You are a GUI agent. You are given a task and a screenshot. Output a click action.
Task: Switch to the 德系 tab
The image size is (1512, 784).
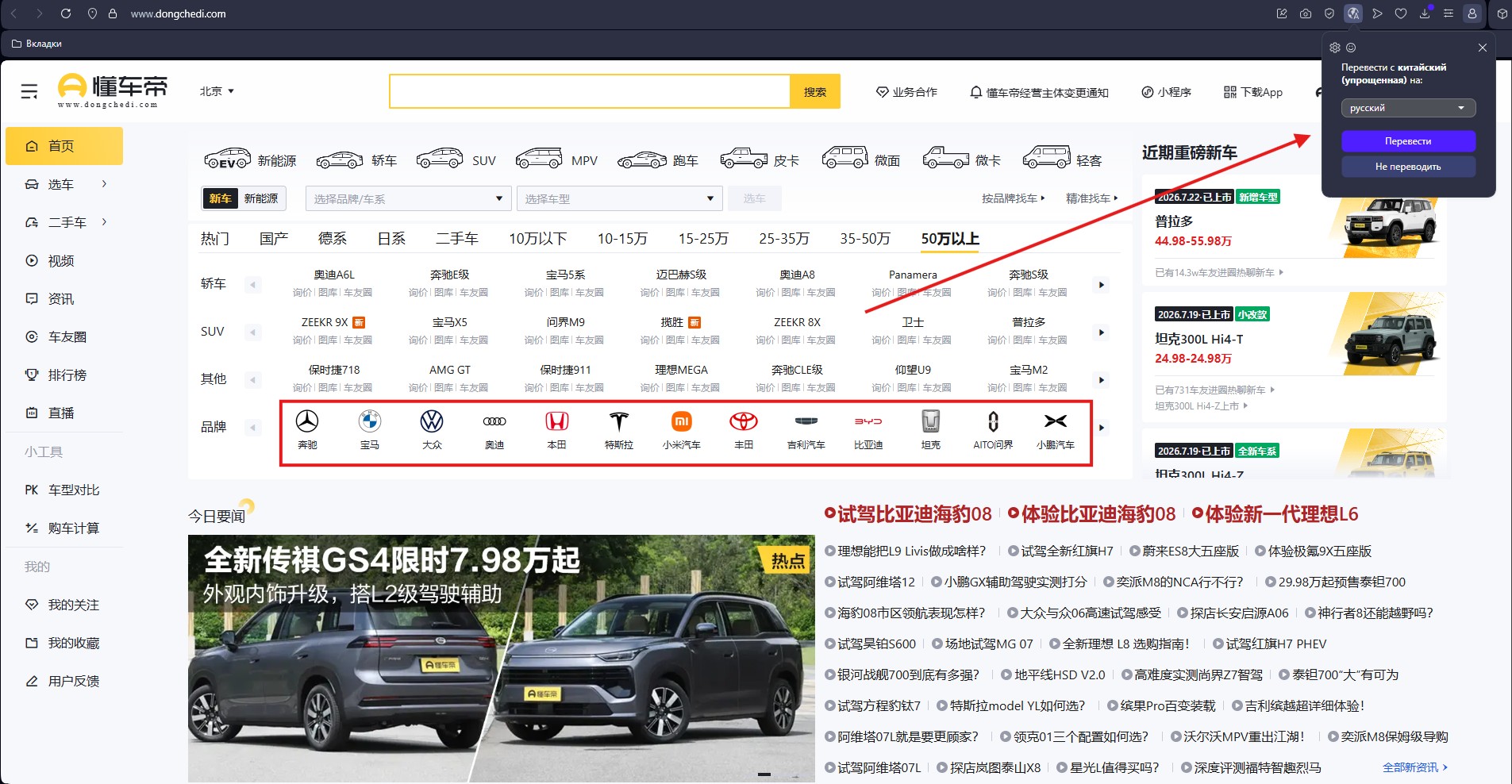333,239
